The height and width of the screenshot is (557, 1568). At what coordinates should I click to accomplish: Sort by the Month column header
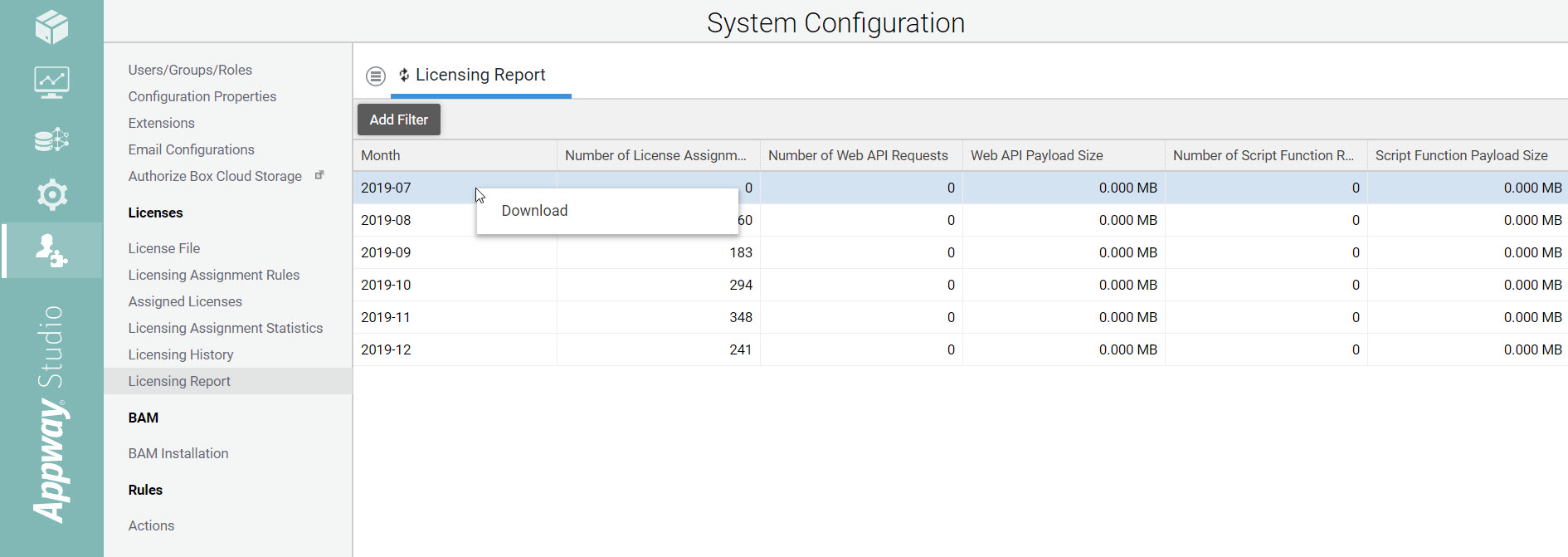381,155
